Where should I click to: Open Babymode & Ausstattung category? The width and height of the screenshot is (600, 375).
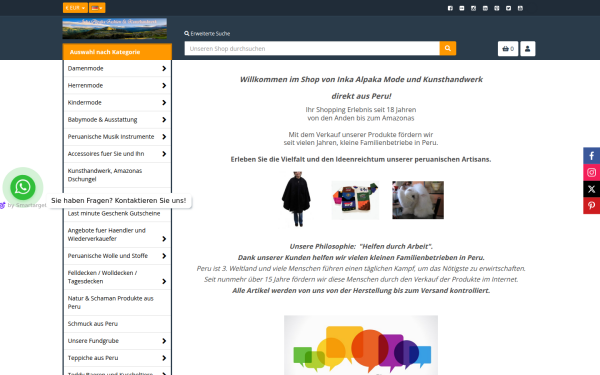(102, 120)
